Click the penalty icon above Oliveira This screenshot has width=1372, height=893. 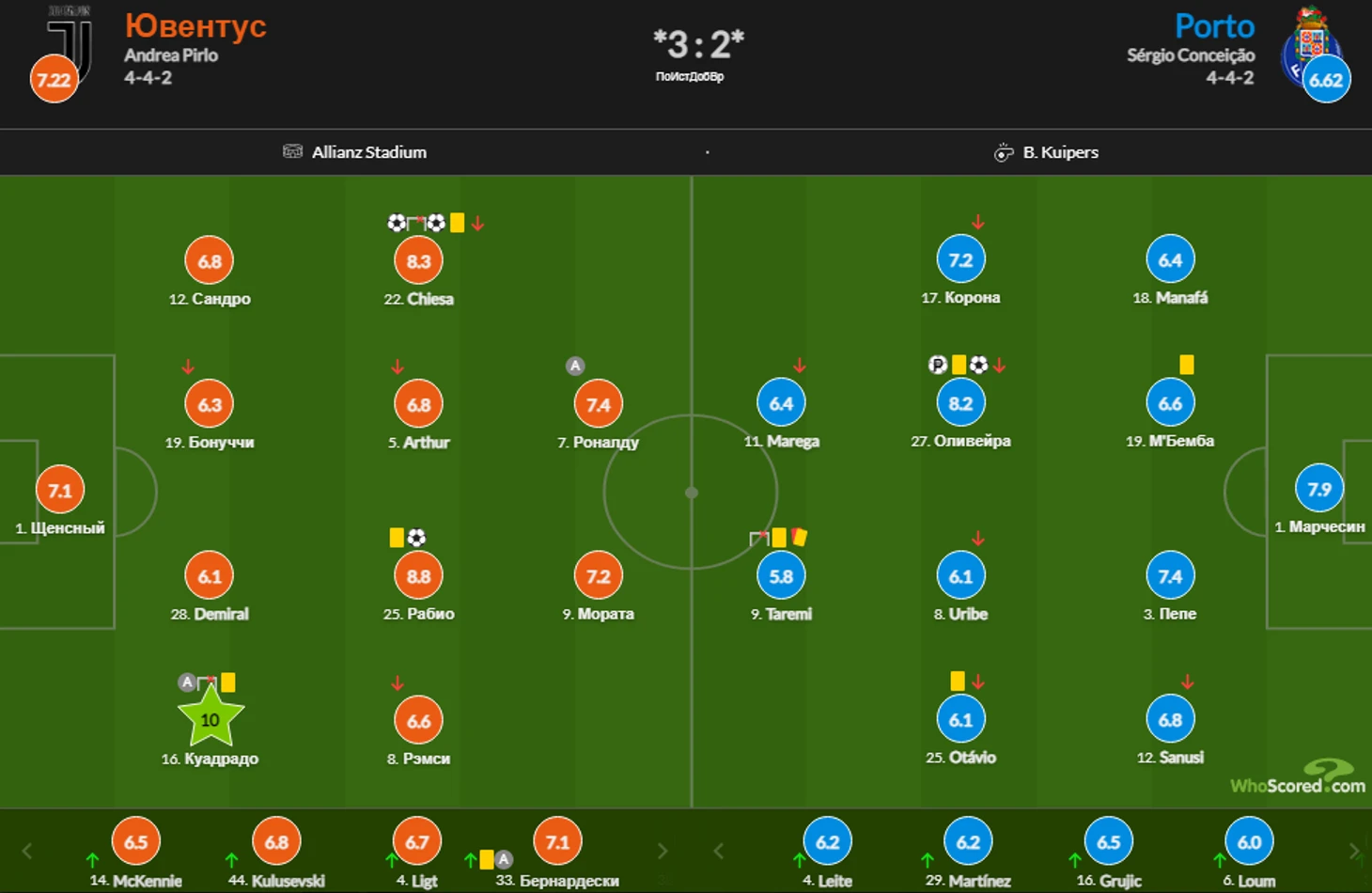(x=938, y=365)
